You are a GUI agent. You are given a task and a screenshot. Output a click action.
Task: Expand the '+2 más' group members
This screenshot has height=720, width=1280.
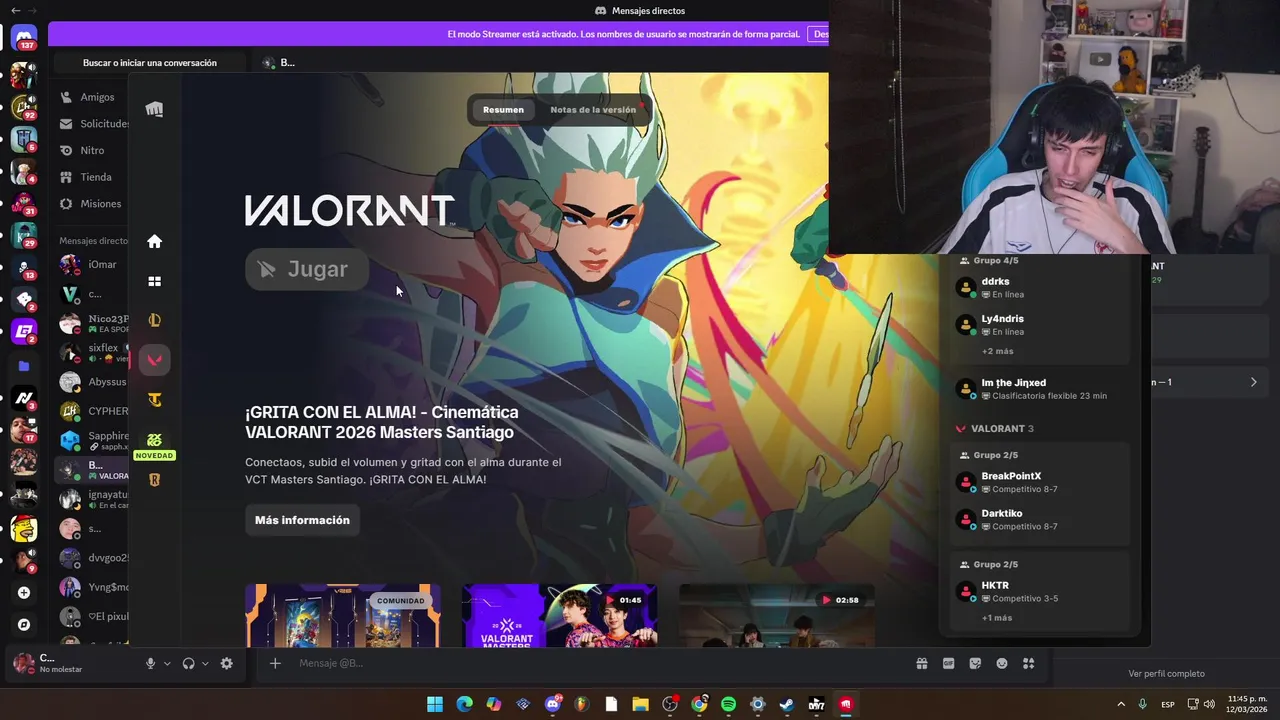point(997,351)
